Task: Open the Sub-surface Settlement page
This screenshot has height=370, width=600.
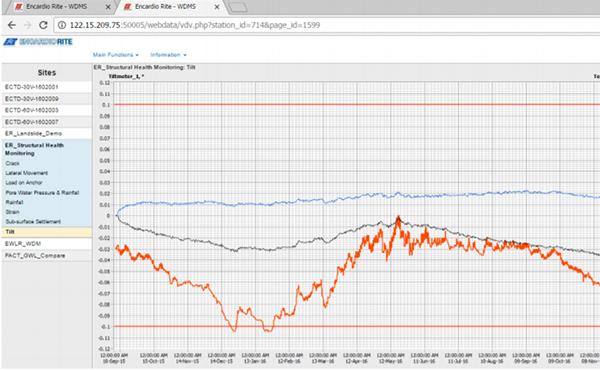Action: tap(33, 222)
